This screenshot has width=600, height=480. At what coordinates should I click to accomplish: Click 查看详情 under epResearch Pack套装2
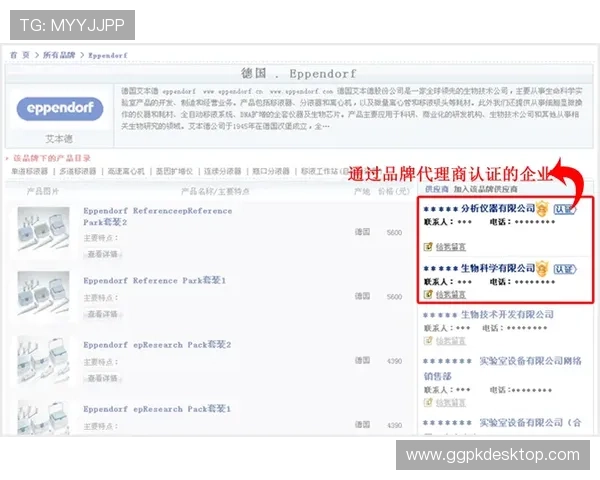click(x=102, y=378)
